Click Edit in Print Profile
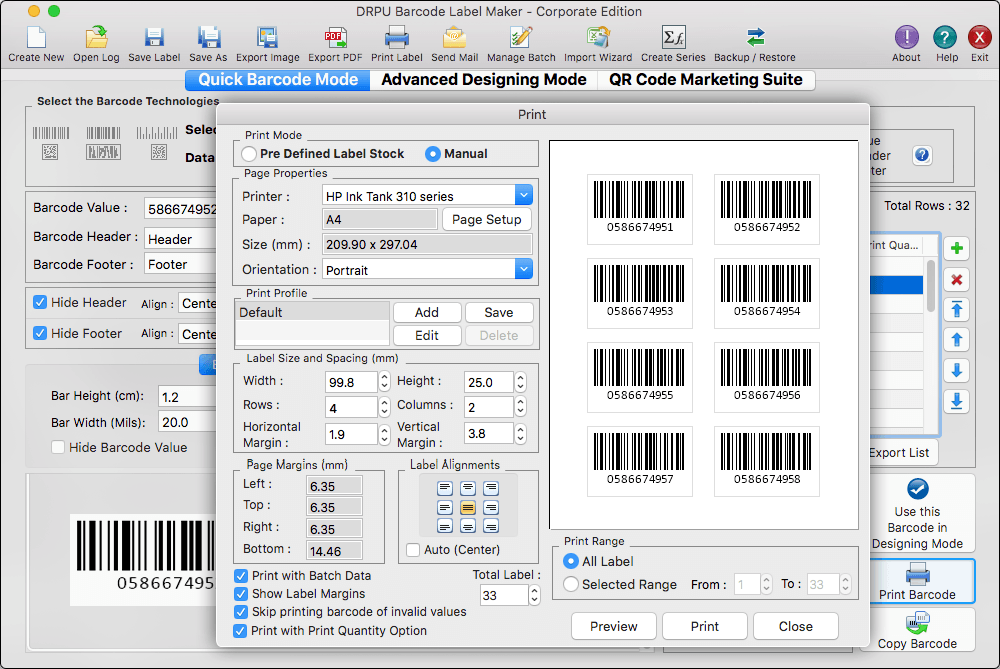Screen dimensions: 1000x669 tap(427, 335)
